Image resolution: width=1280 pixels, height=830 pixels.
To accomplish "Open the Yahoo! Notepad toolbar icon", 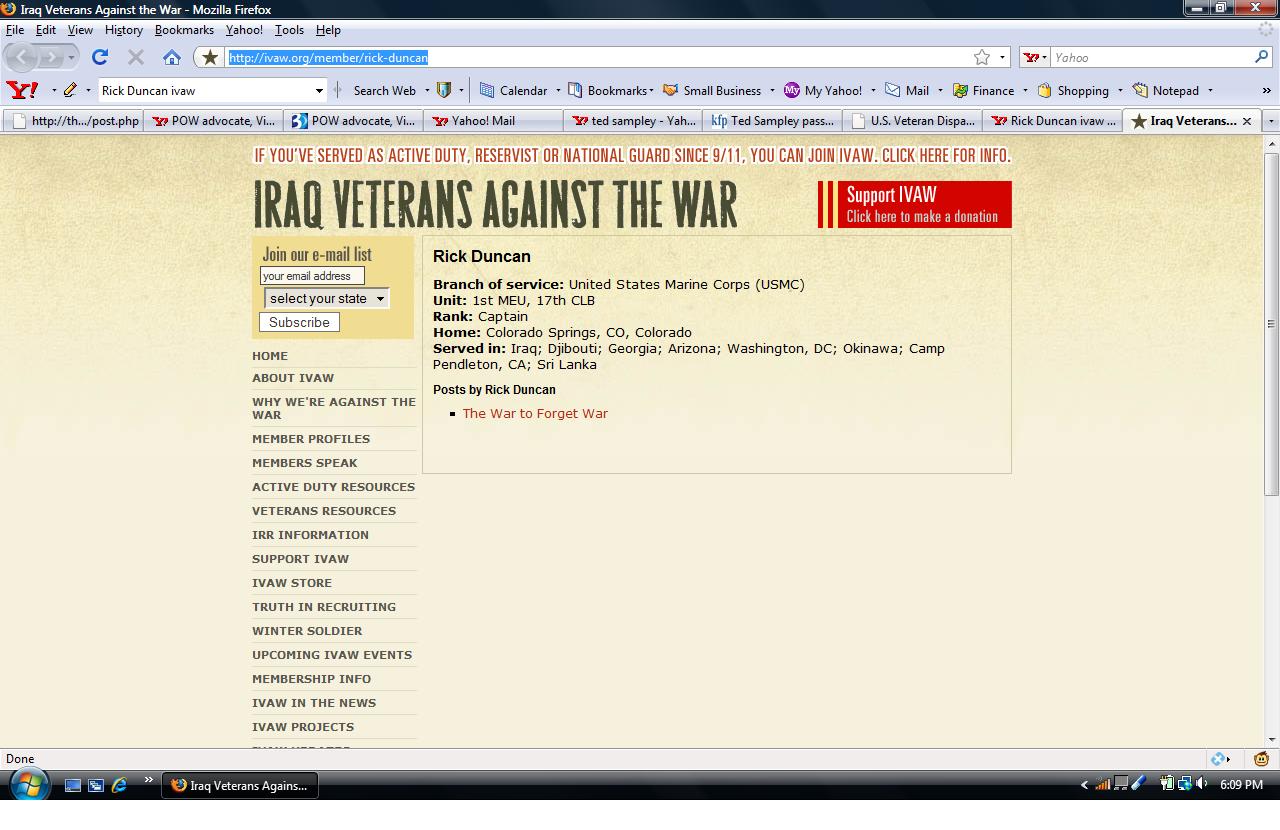I will pos(1140,90).
